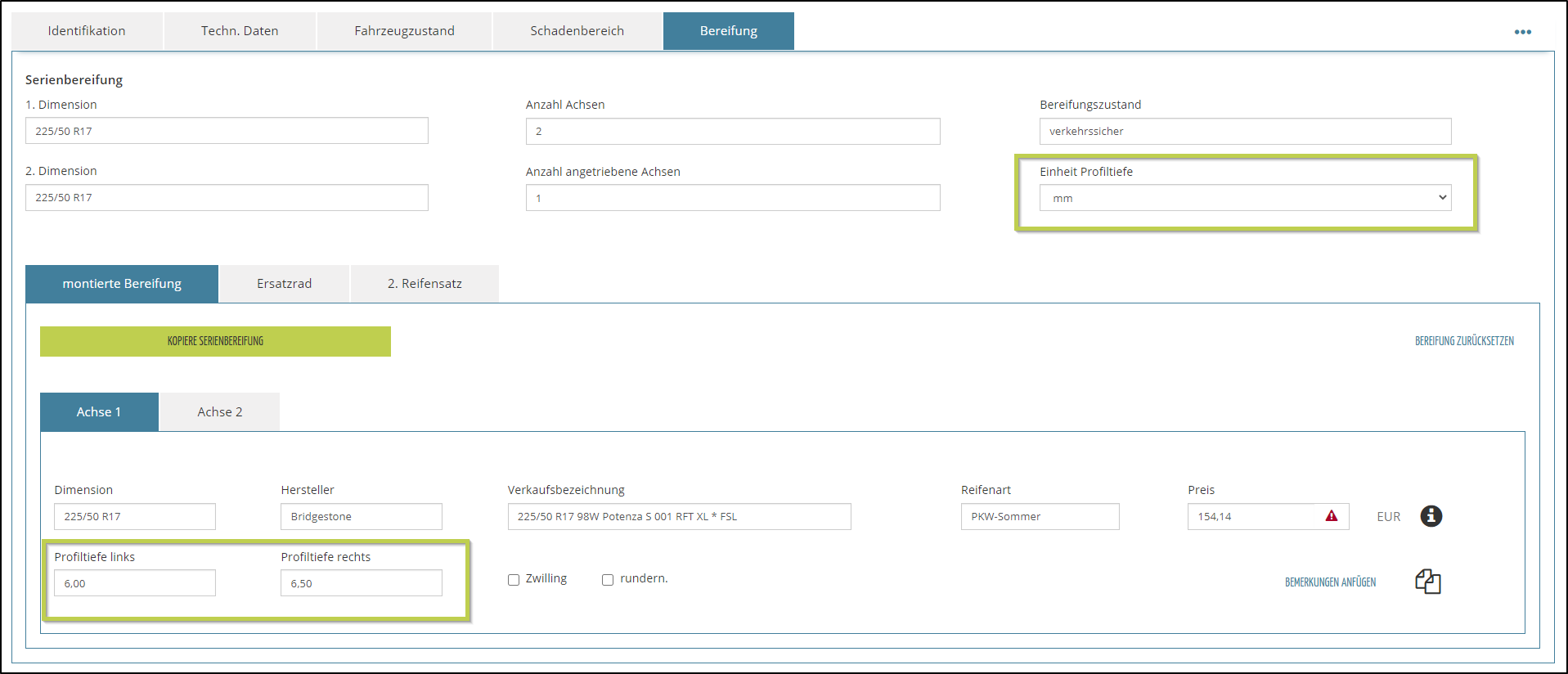Open the three-dots overflow menu
The image size is (1568, 674).
pyautogui.click(x=1522, y=32)
